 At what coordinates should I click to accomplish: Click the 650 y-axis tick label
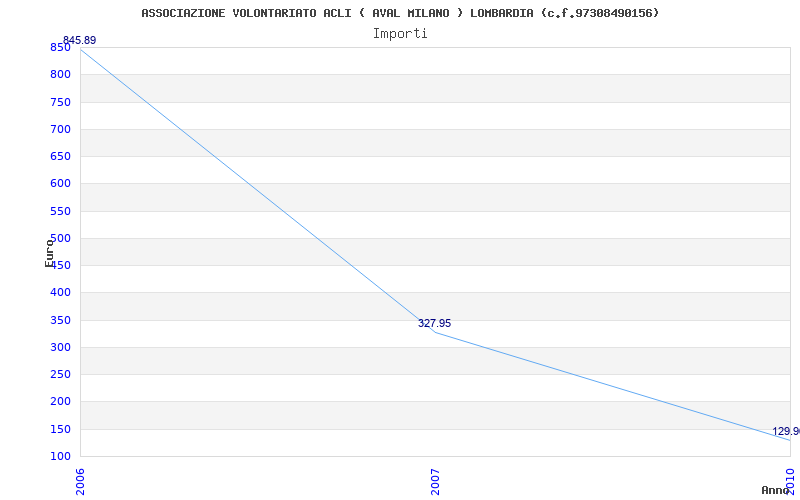point(60,156)
